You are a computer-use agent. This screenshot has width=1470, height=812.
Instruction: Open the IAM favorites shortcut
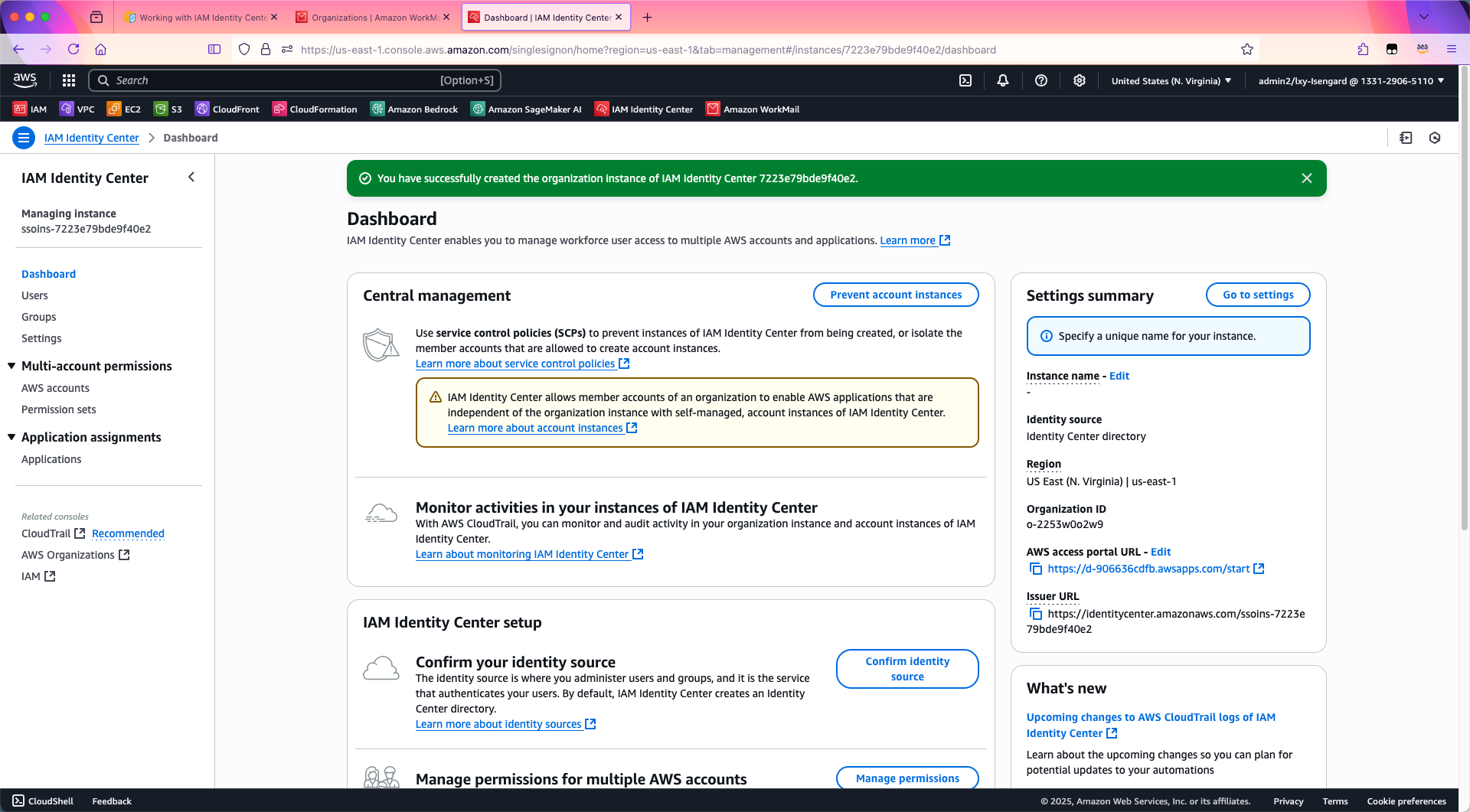tap(30, 109)
